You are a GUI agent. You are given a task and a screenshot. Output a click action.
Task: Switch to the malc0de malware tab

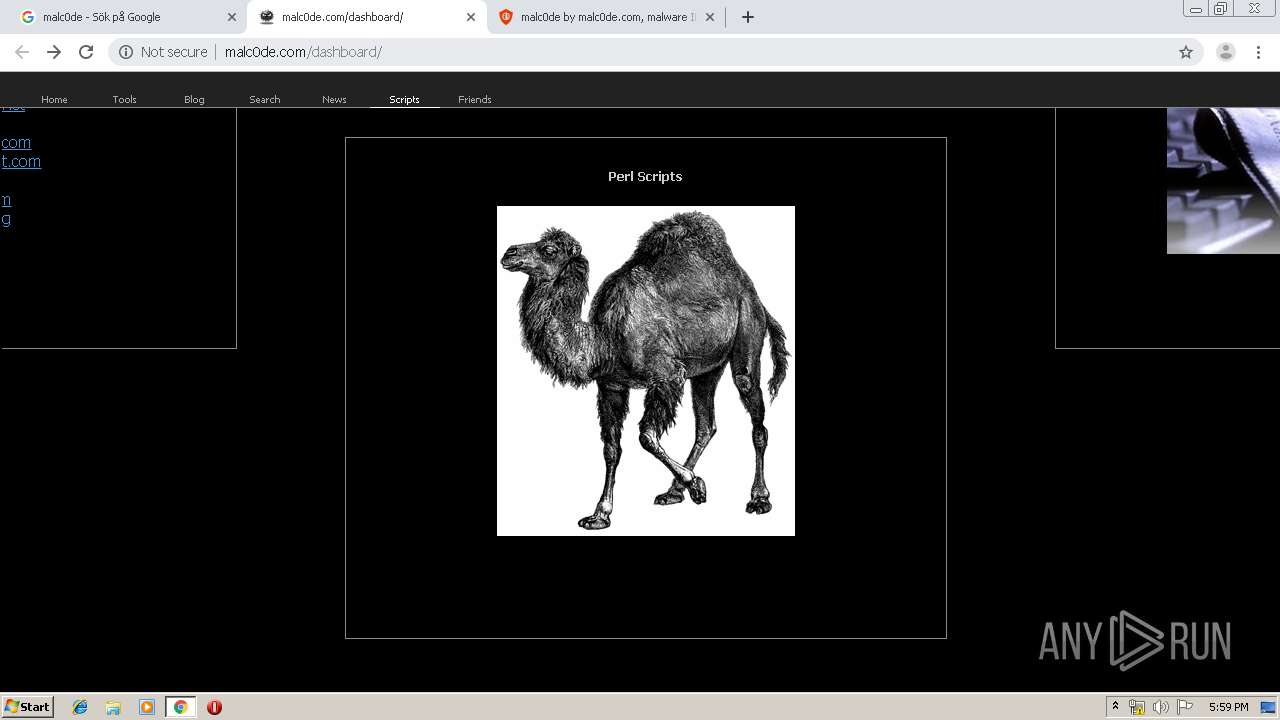605,17
